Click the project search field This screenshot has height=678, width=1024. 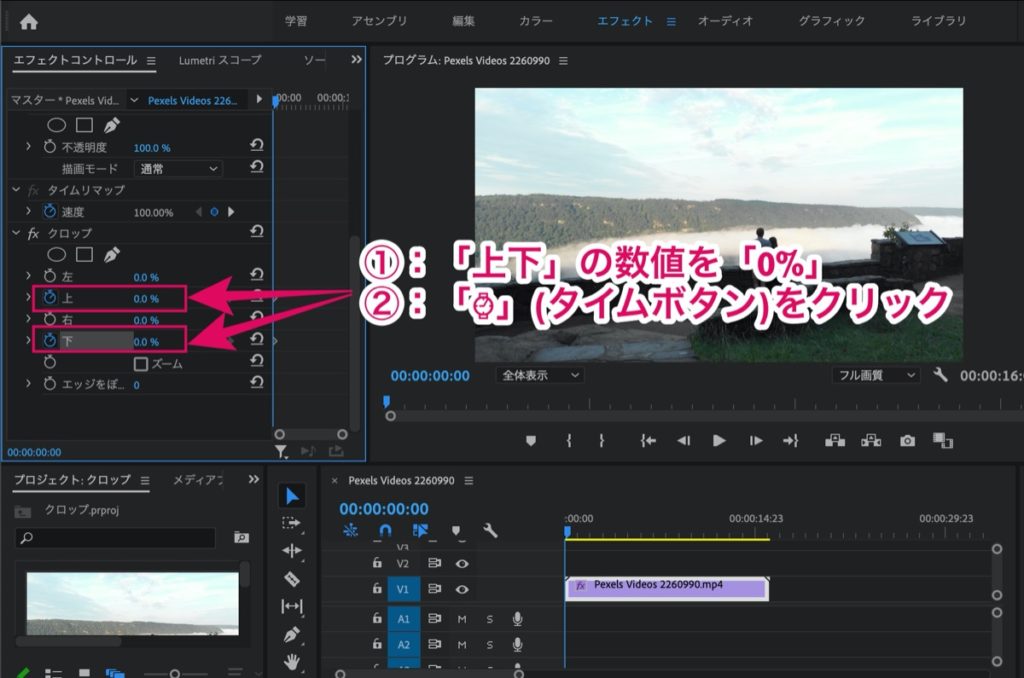coord(115,538)
